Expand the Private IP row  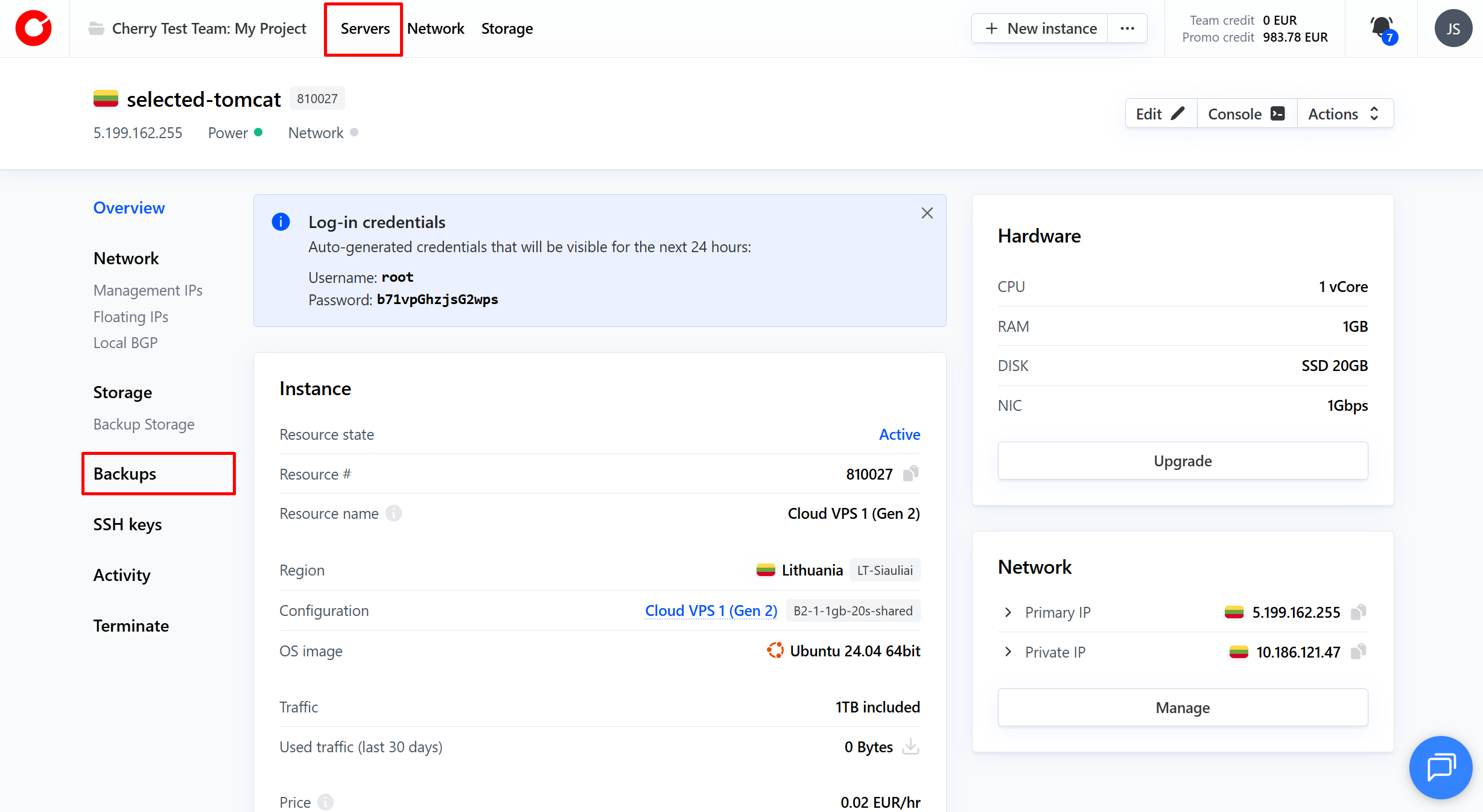tap(1008, 652)
